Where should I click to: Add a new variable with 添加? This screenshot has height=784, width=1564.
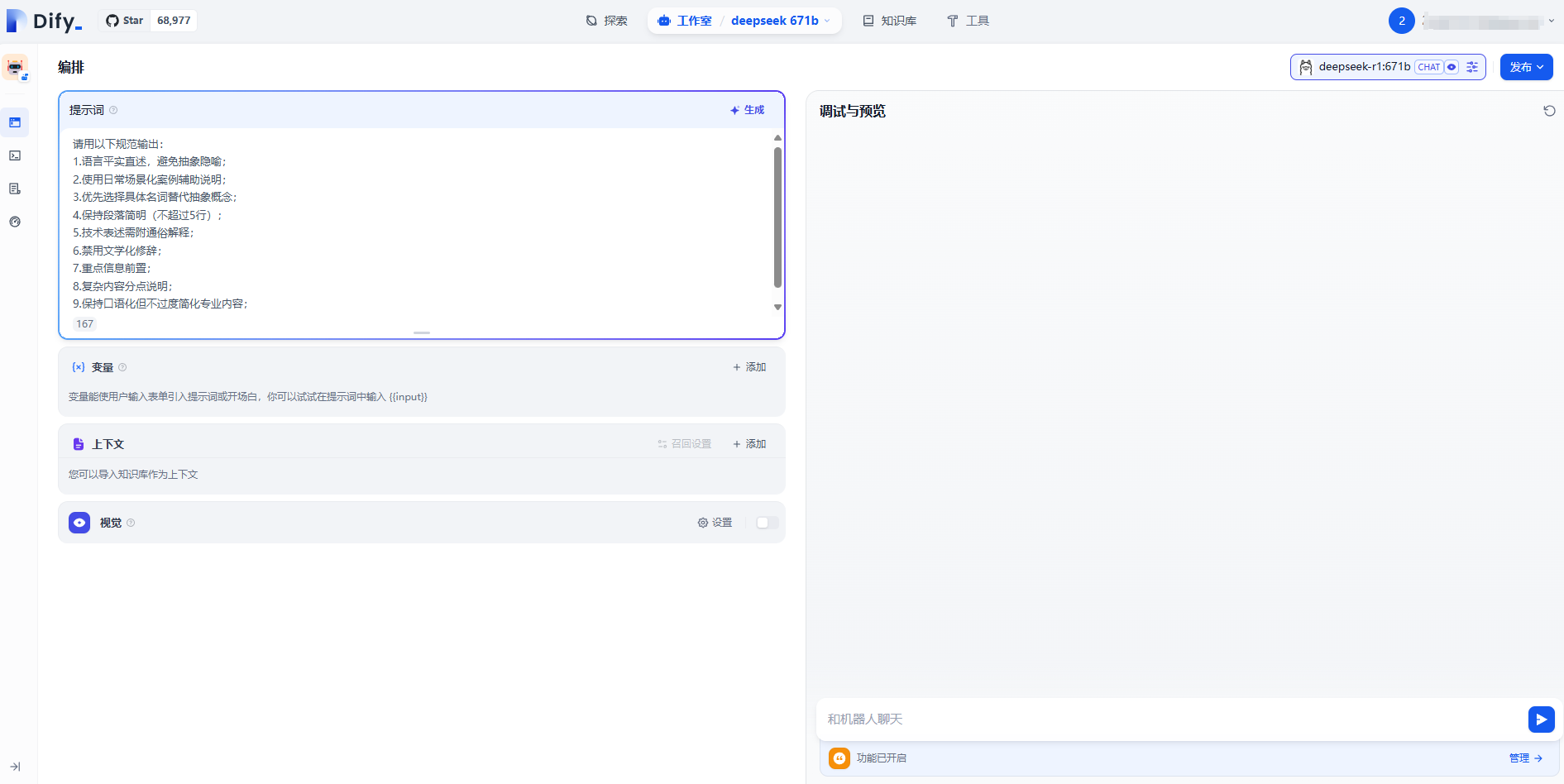[x=749, y=367]
